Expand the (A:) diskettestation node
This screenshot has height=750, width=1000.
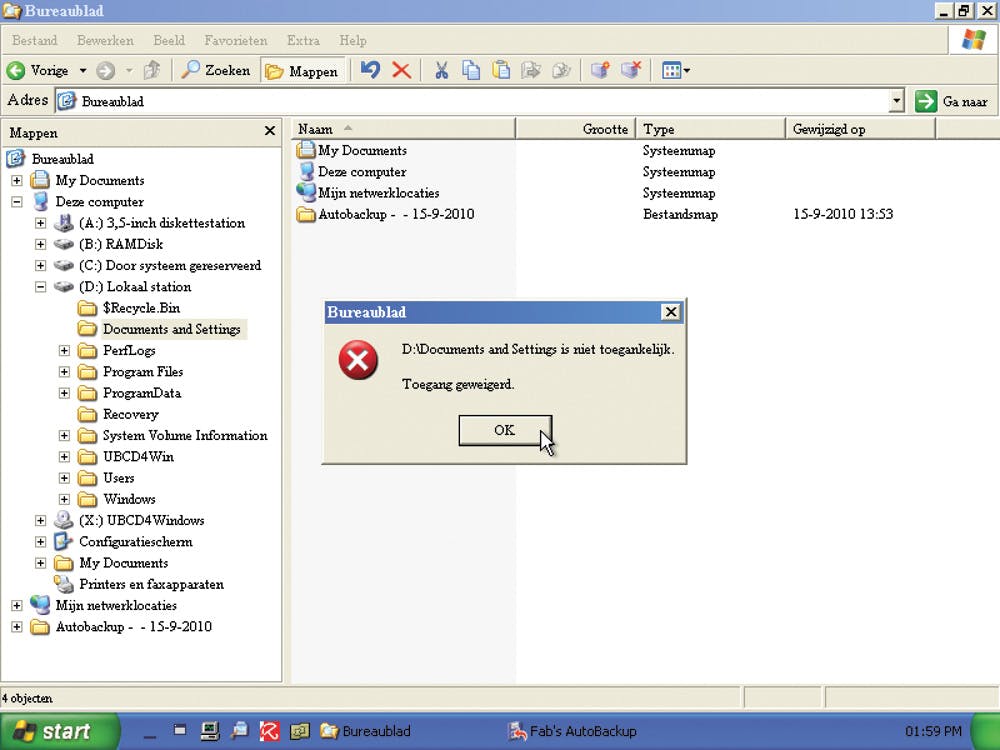tap(40, 223)
